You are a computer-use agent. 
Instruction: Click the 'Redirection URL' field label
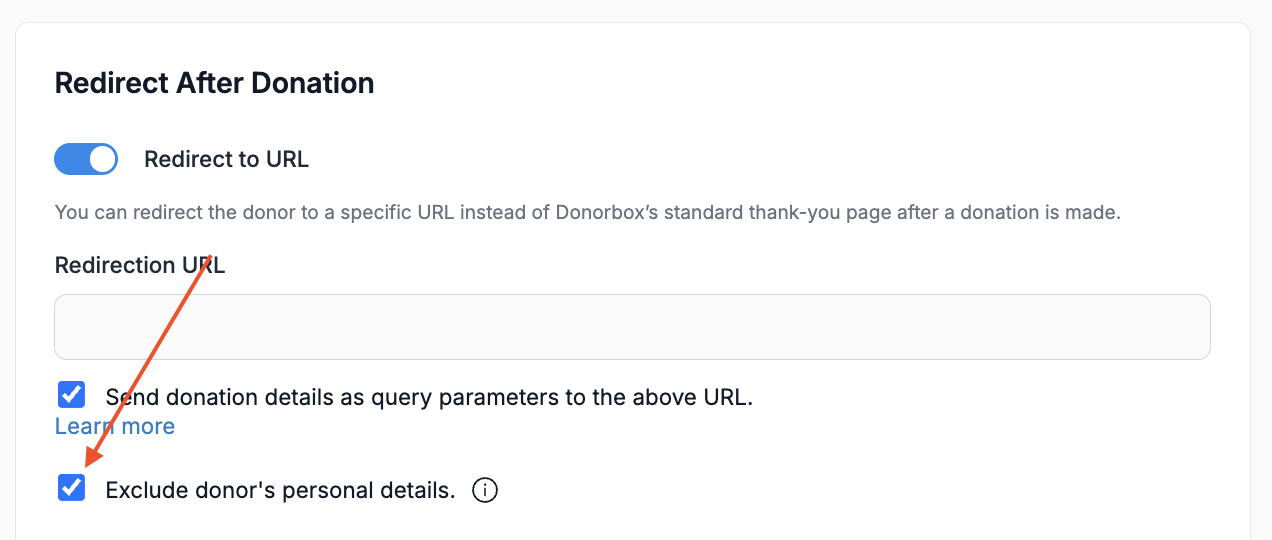[x=140, y=265]
